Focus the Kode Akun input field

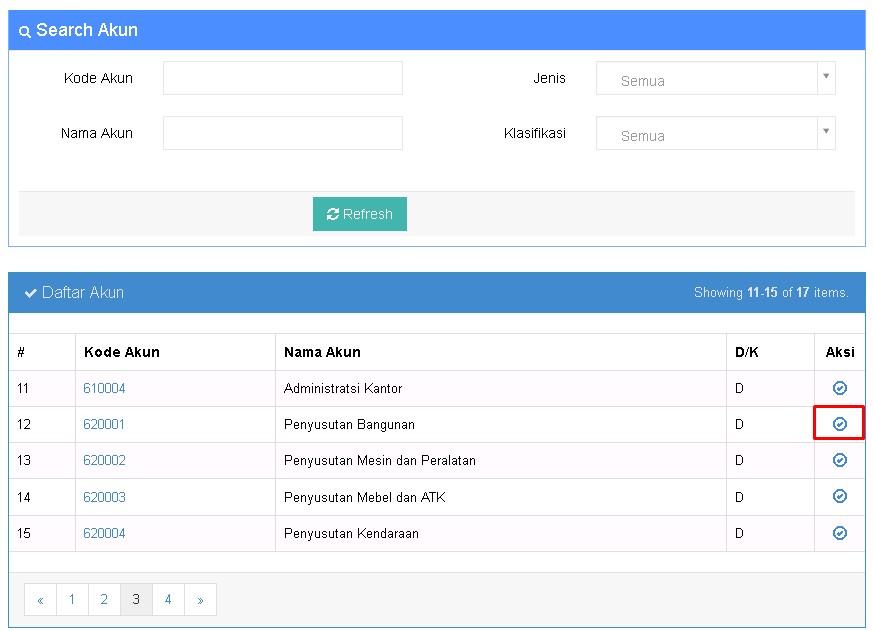[282, 78]
